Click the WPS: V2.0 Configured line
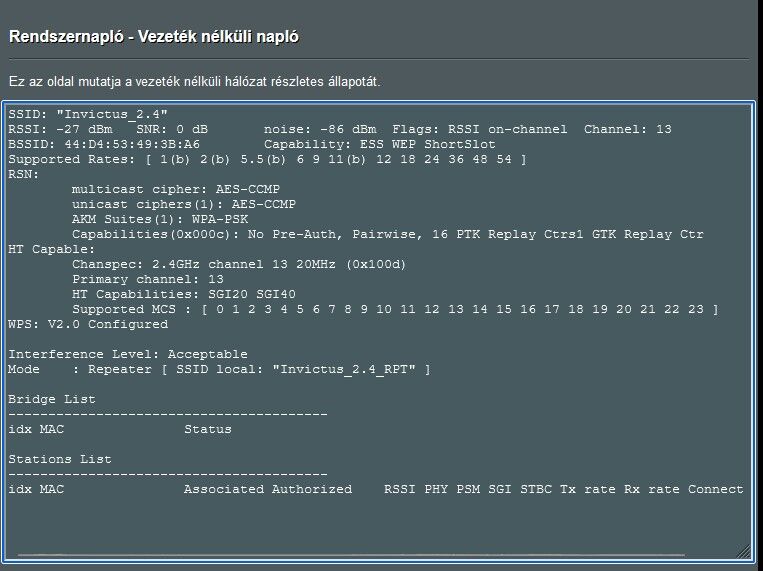Viewport: 763px width, 571px height. (88, 324)
